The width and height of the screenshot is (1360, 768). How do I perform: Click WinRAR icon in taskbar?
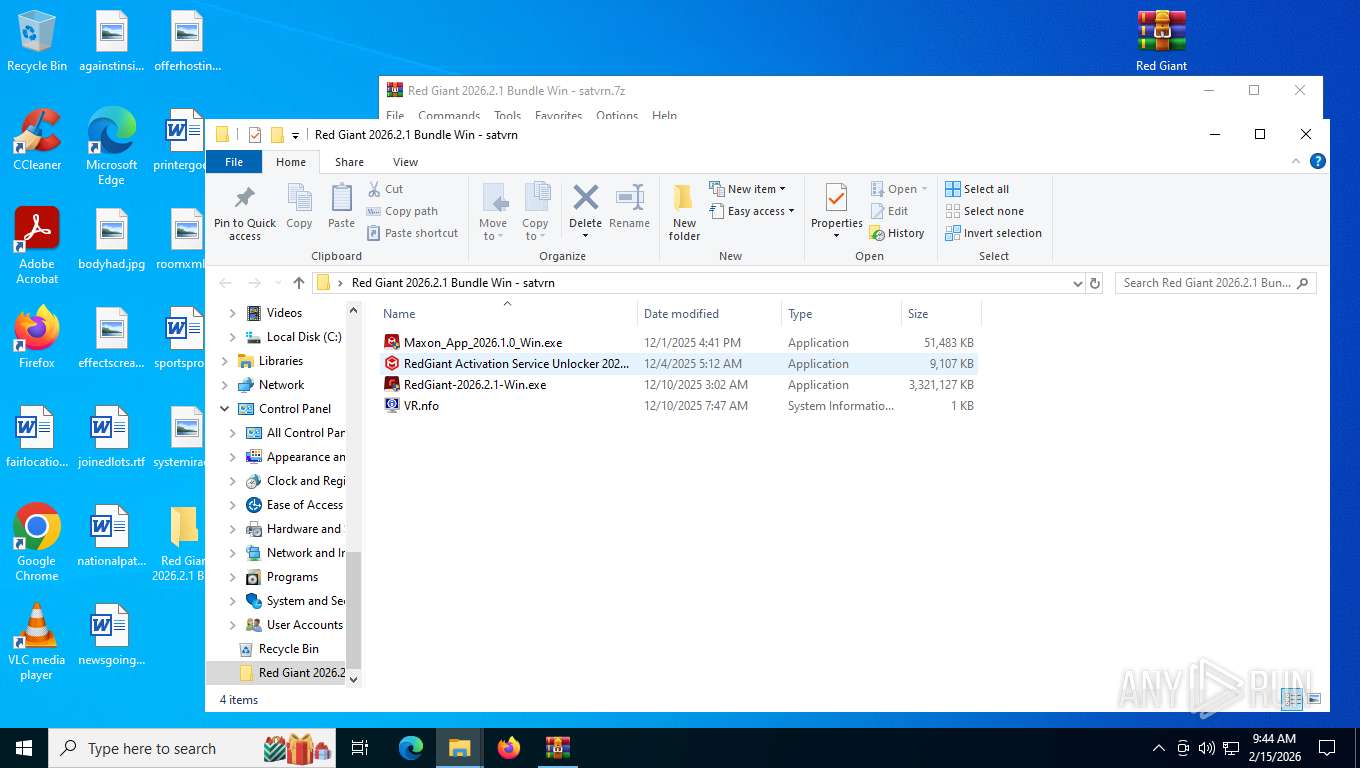[x=558, y=748]
